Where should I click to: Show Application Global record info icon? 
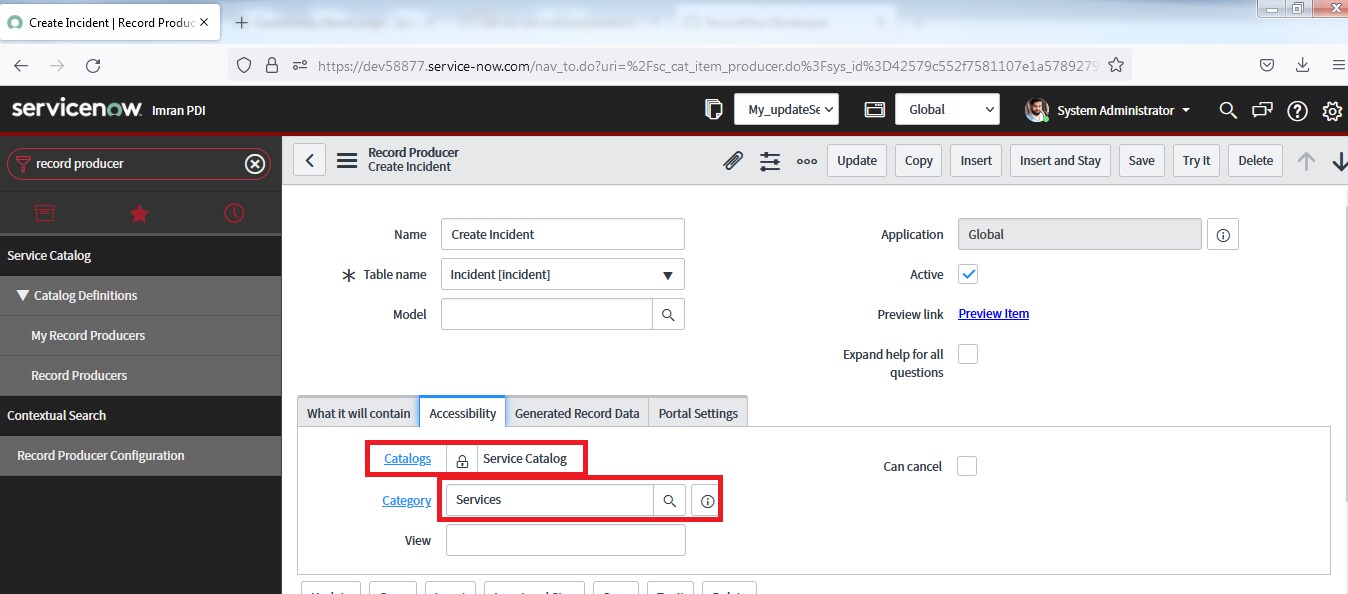pos(1223,235)
